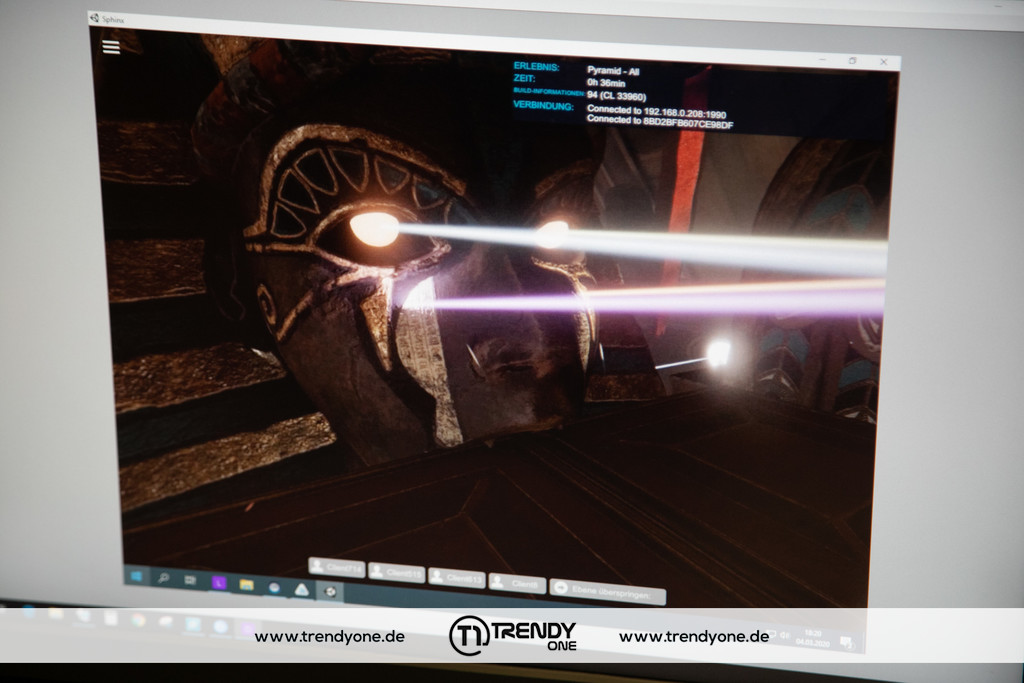Open Task View on the taskbar

[x=190, y=580]
